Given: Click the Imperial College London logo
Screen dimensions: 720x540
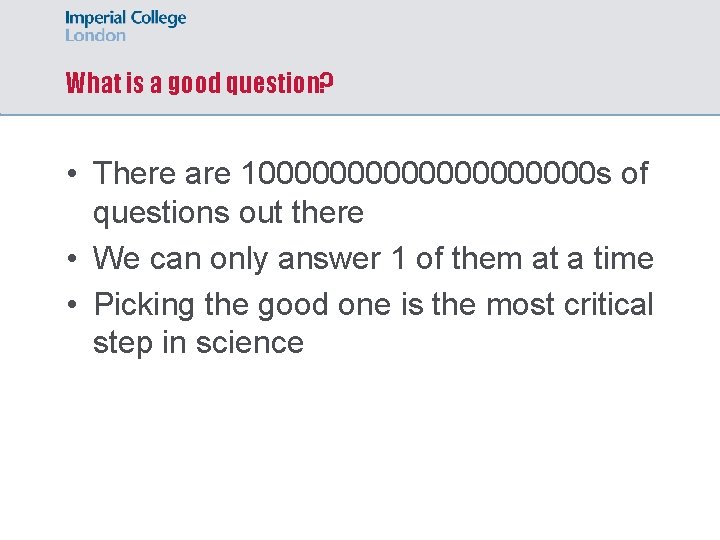Looking at the screenshot, I should pos(125,26).
